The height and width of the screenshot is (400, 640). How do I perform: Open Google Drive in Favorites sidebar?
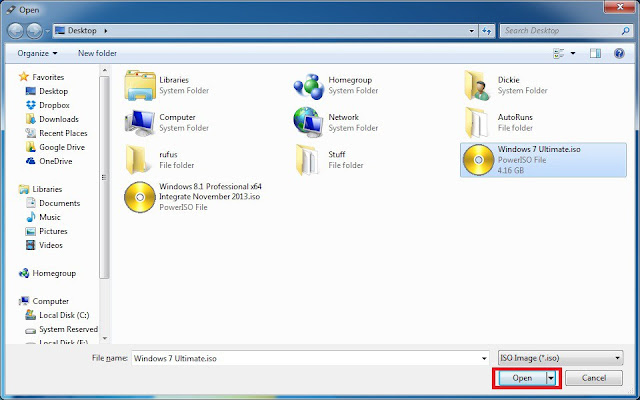55,147
